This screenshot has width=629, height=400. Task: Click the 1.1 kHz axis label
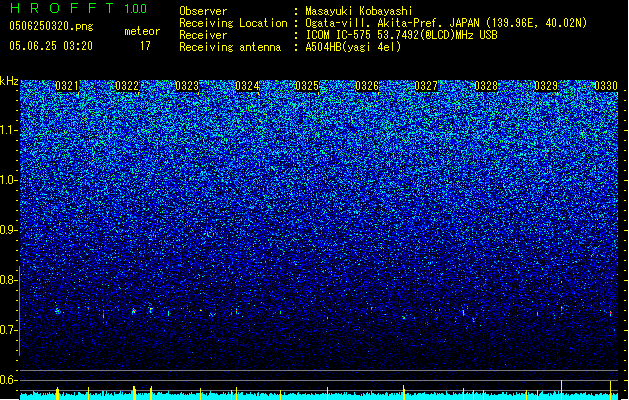click(x=8, y=130)
